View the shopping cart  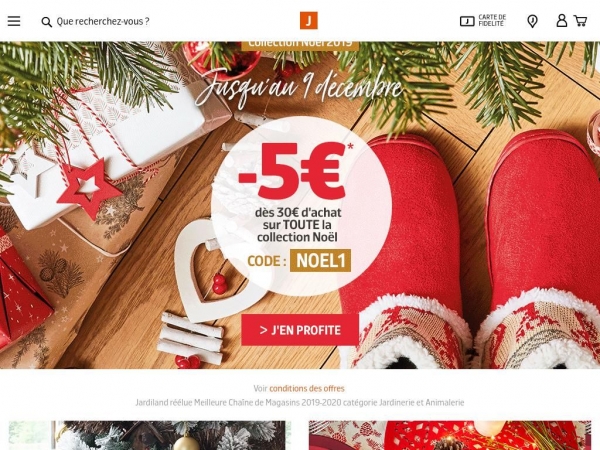[x=580, y=21]
